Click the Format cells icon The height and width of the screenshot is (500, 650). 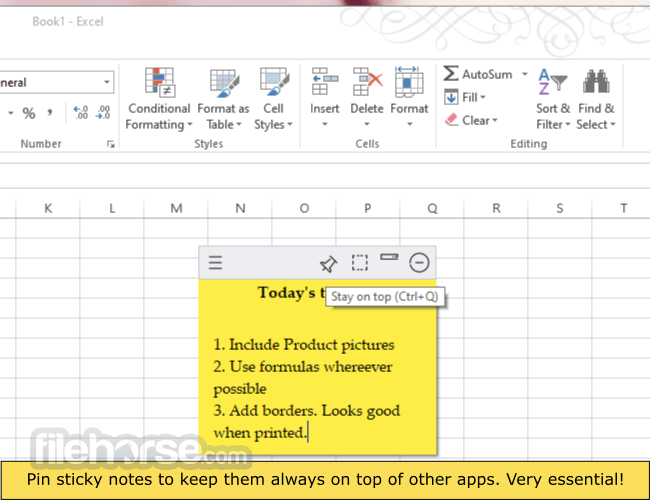pos(409,81)
